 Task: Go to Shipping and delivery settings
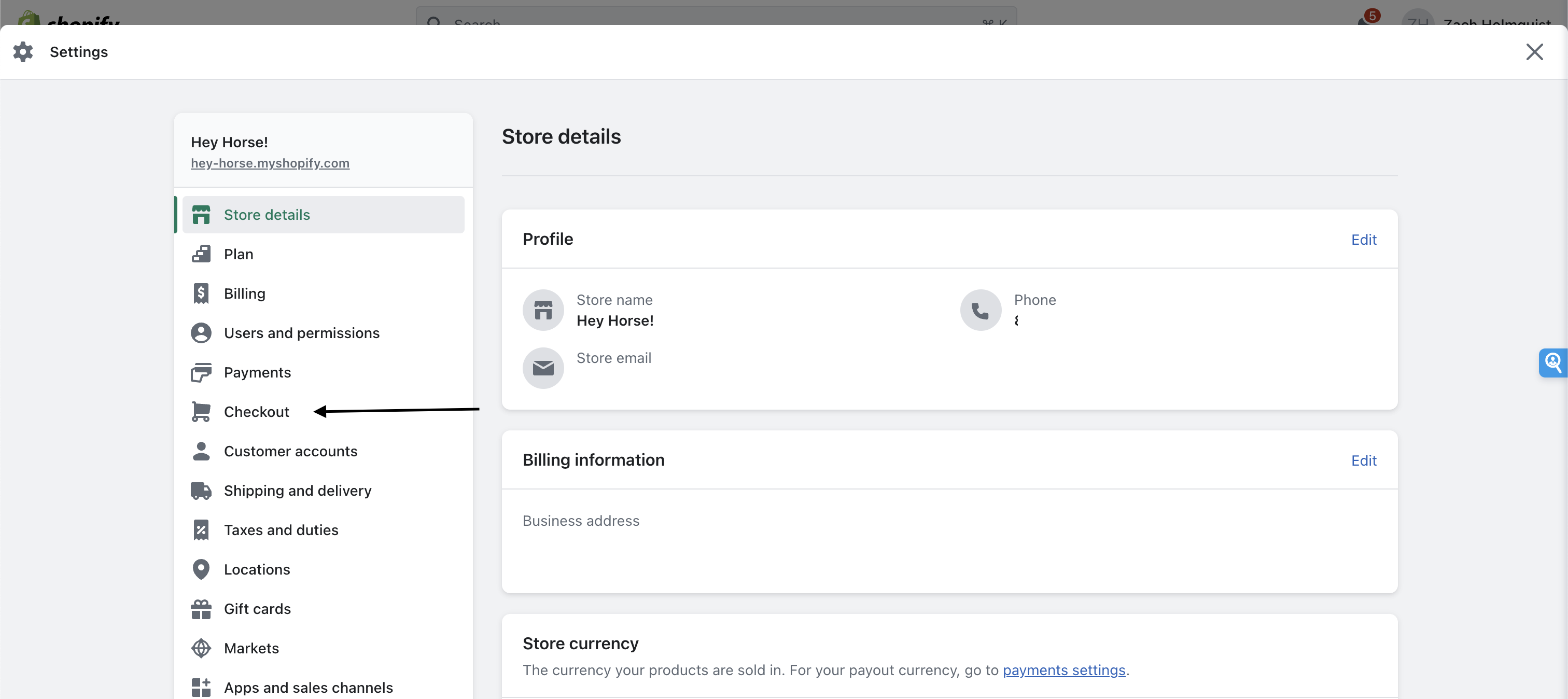(x=323, y=491)
